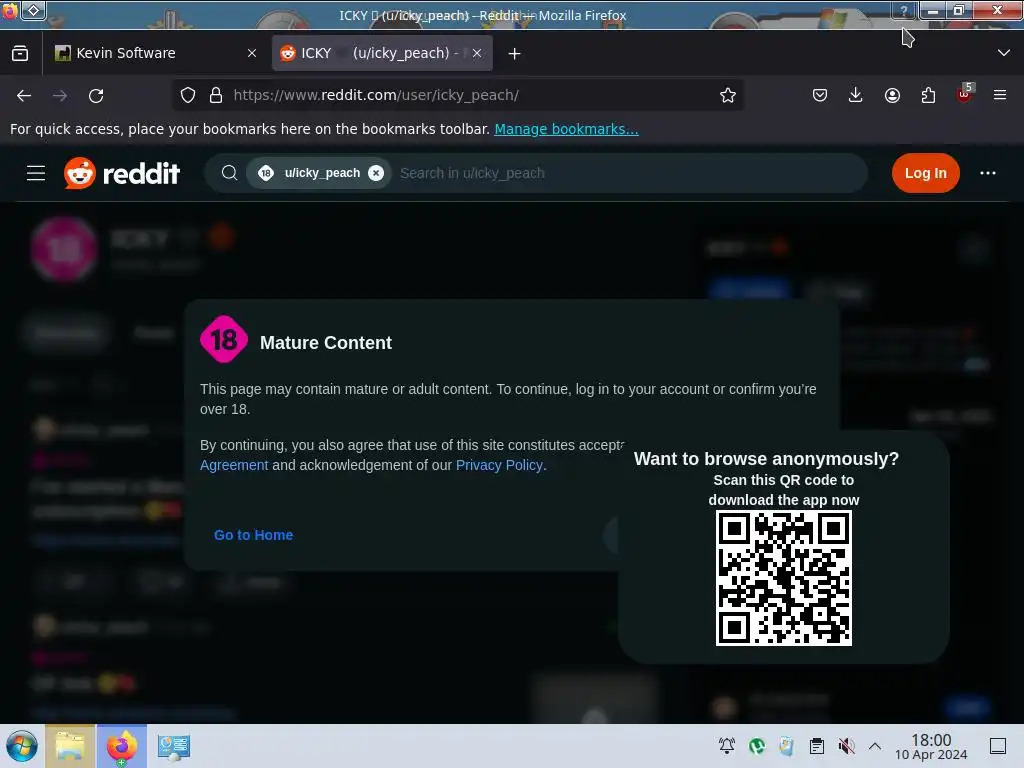Click Go to Home in dialog
The image size is (1024, 768).
coord(253,535)
